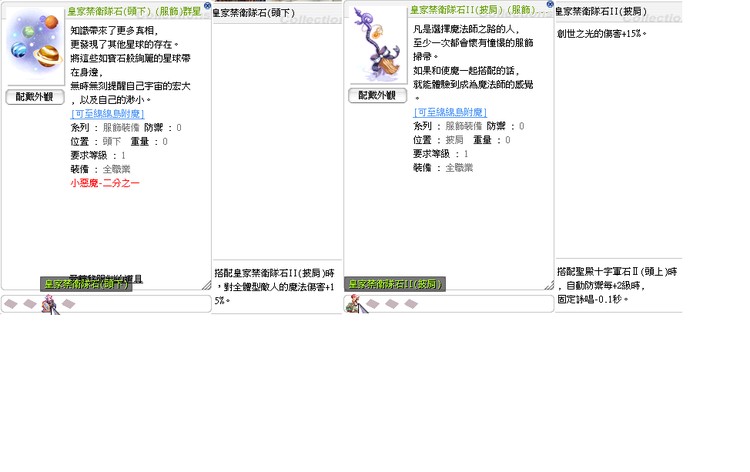
Task: Click resize grip of the 披肩 window
Action: (549, 285)
